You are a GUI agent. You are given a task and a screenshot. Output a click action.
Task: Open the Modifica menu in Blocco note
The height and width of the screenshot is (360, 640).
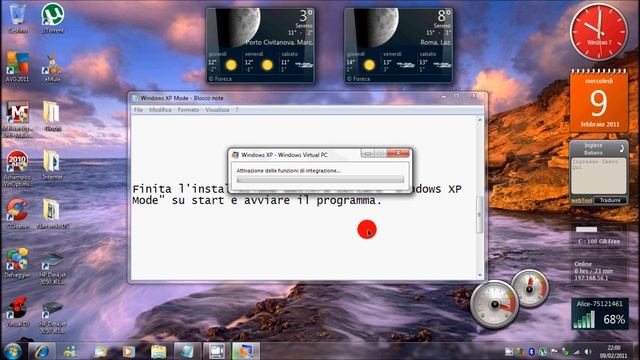(160, 110)
